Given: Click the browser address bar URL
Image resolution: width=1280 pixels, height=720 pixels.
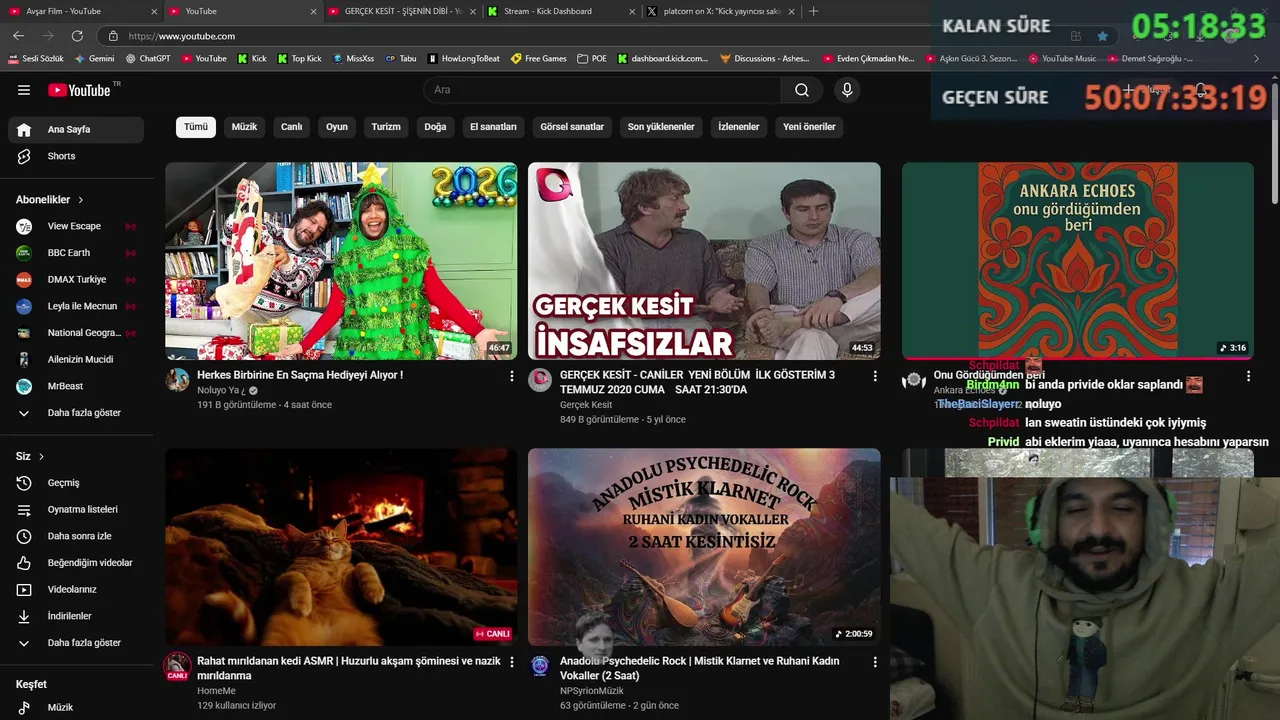Looking at the screenshot, I should (x=182, y=36).
